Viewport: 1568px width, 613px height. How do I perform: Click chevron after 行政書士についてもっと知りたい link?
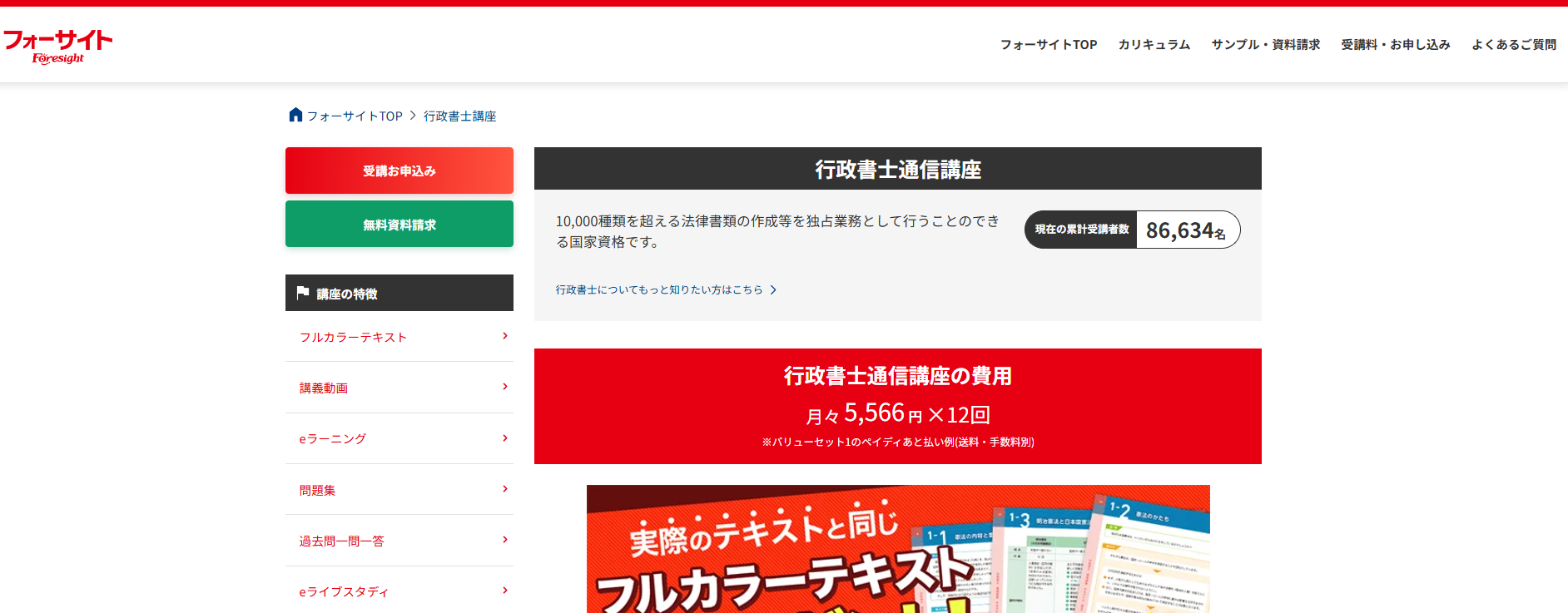click(x=773, y=289)
